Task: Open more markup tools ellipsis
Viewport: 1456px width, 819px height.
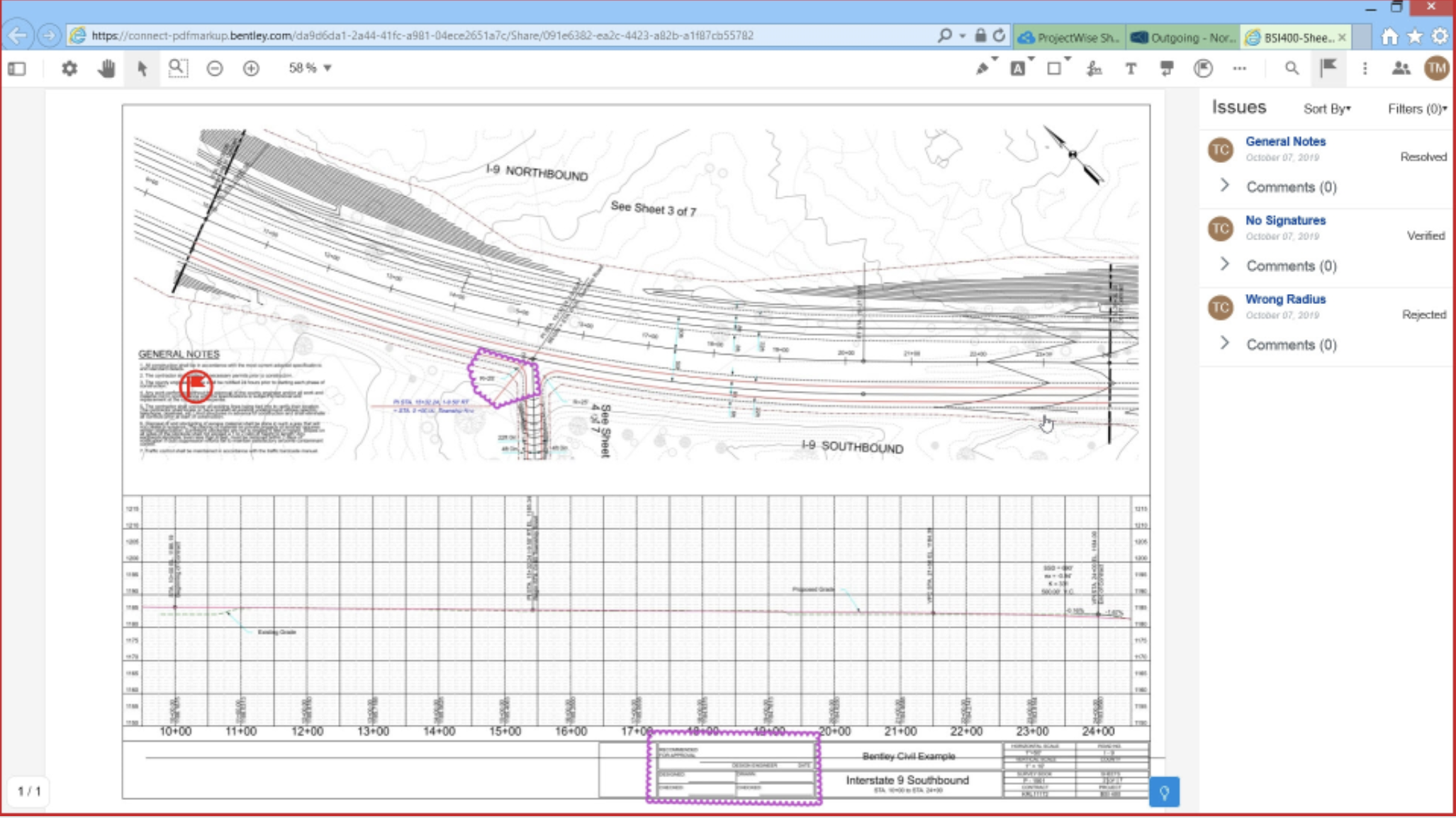Action: point(1239,69)
